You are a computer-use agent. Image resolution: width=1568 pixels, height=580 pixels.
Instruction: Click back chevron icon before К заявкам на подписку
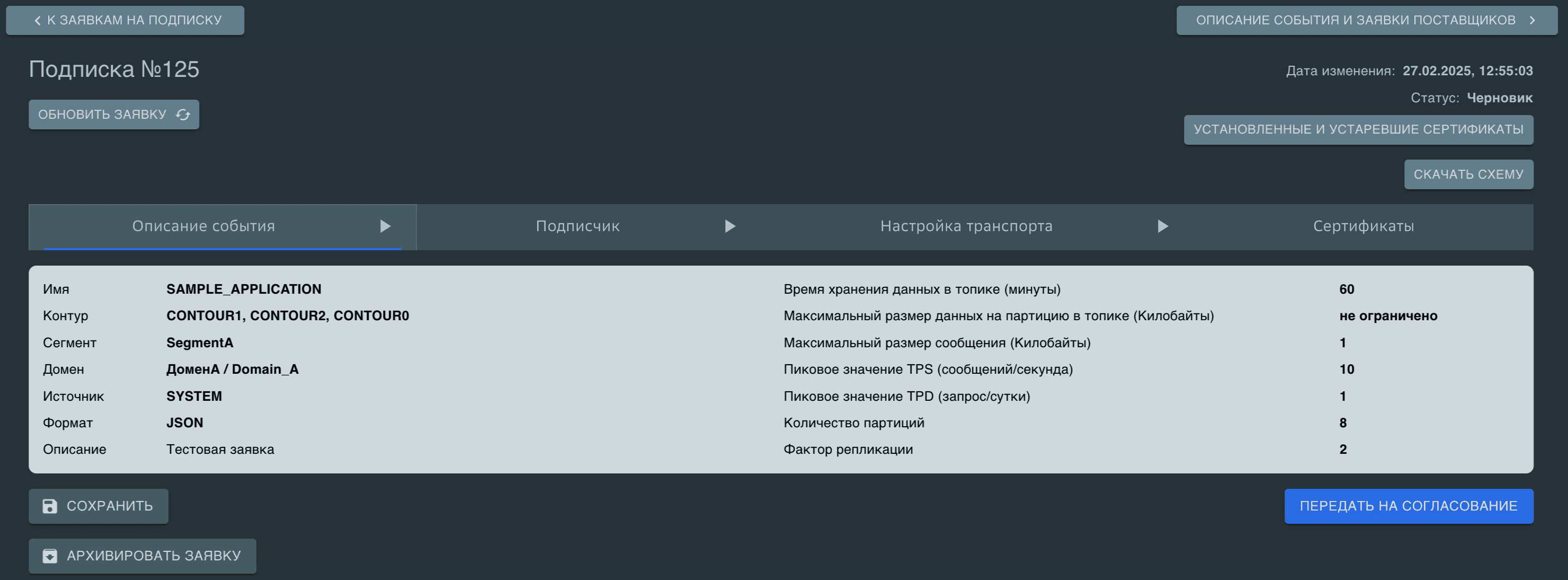click(x=37, y=21)
